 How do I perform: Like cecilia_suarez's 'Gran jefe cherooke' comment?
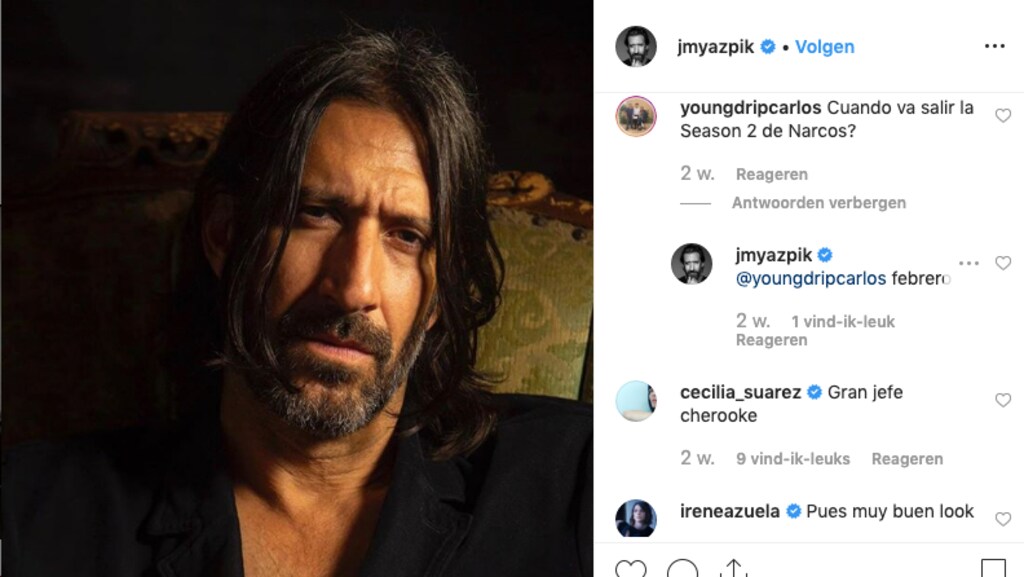click(1003, 400)
